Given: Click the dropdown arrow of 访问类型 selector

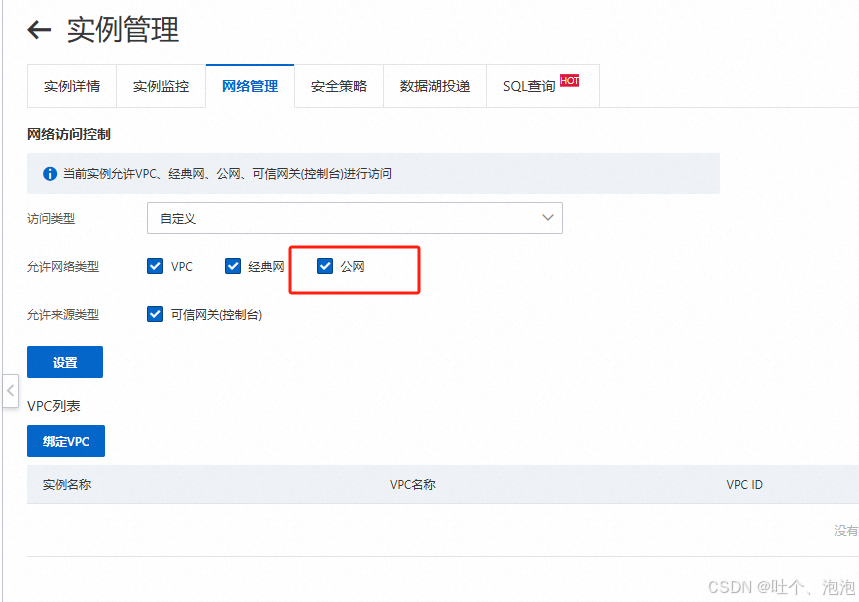Looking at the screenshot, I should click(x=547, y=217).
